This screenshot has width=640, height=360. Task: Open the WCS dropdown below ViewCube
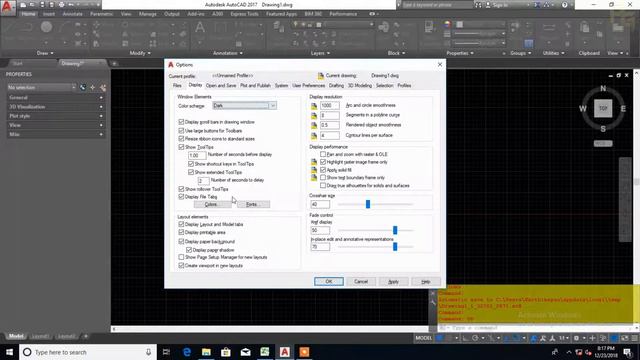point(603,144)
